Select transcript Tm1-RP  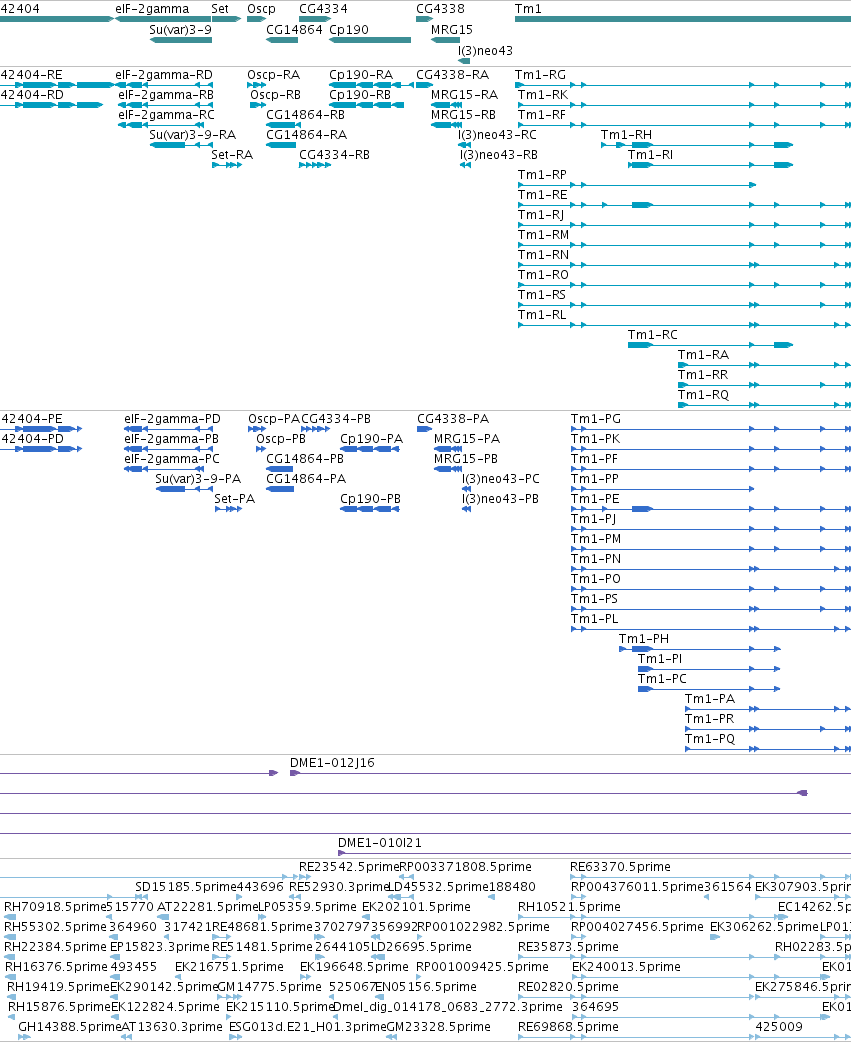pyautogui.click(x=542, y=174)
